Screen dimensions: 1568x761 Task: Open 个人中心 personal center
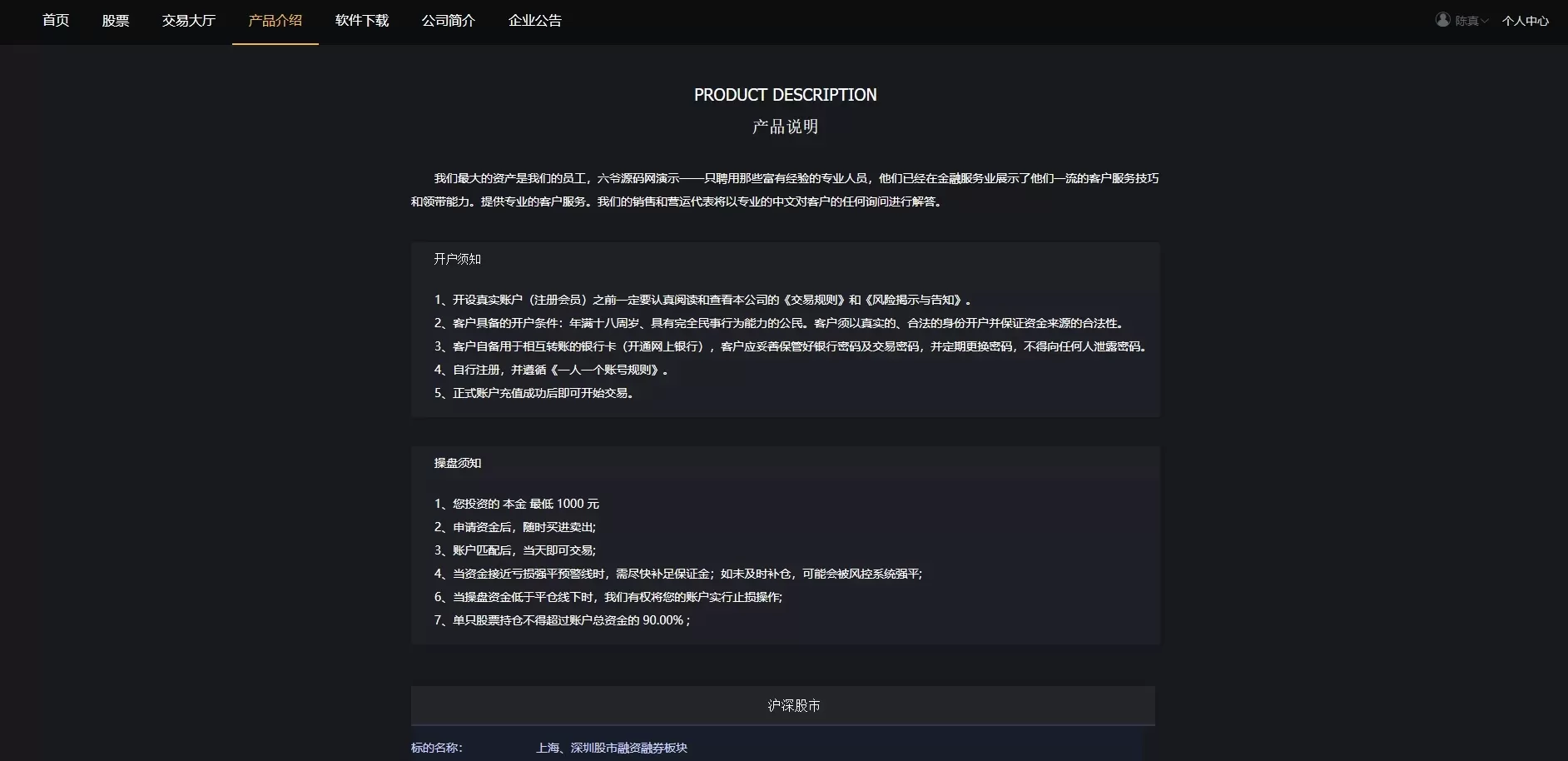[x=1525, y=21]
